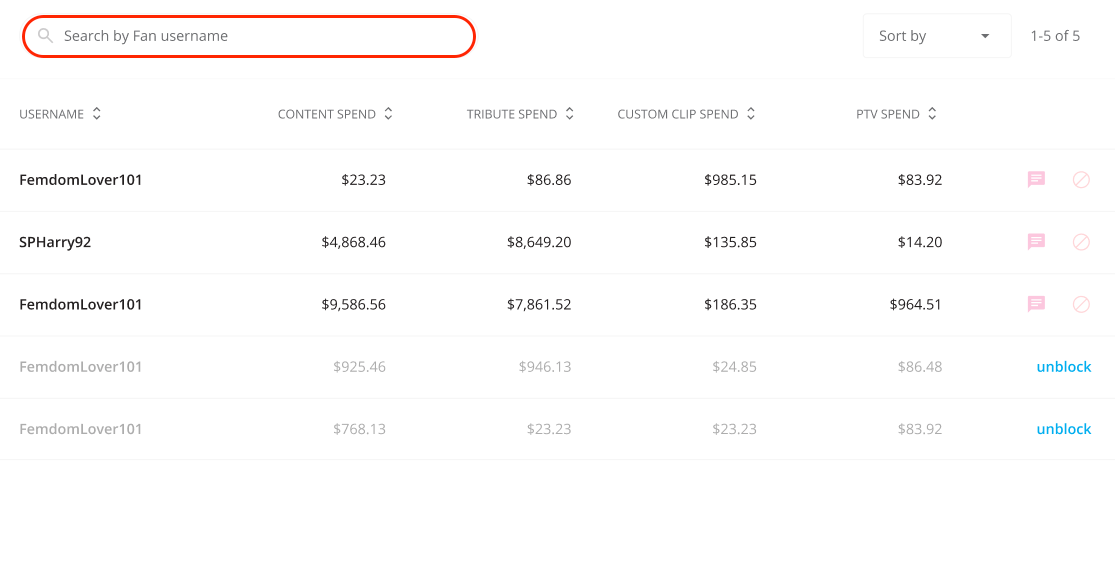Sort by Username column arrows
The width and height of the screenshot is (1115, 582).
coord(97,114)
